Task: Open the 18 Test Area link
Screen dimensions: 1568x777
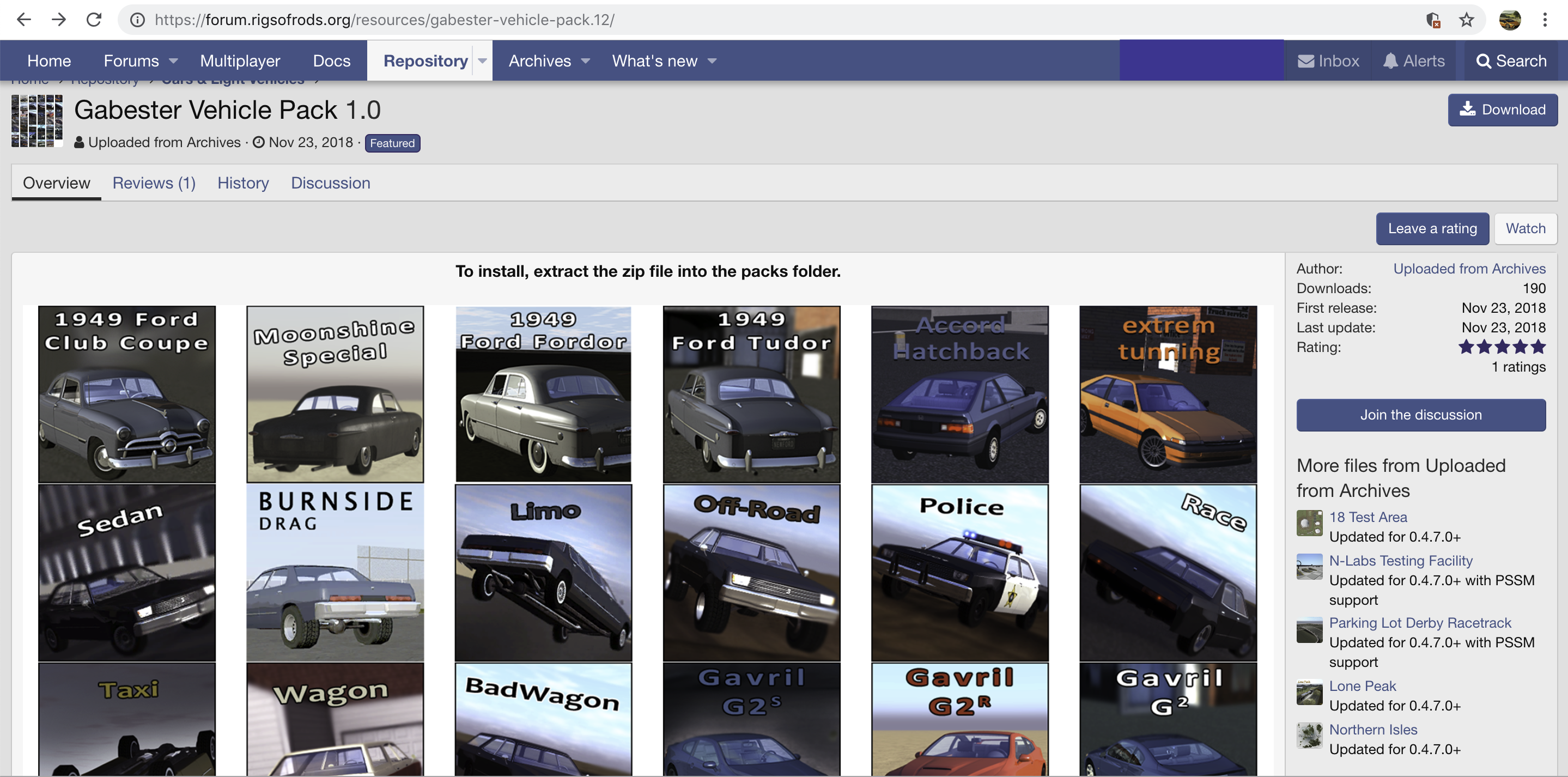Action: [1368, 518]
